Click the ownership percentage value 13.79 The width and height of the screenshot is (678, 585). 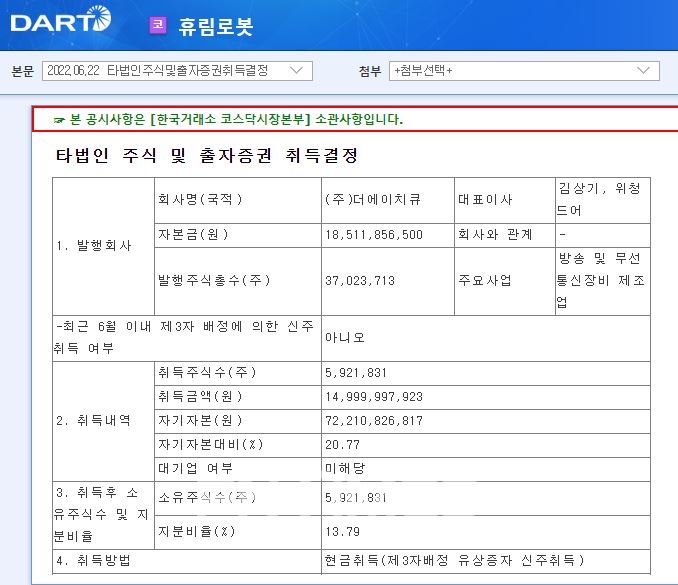tap(342, 530)
